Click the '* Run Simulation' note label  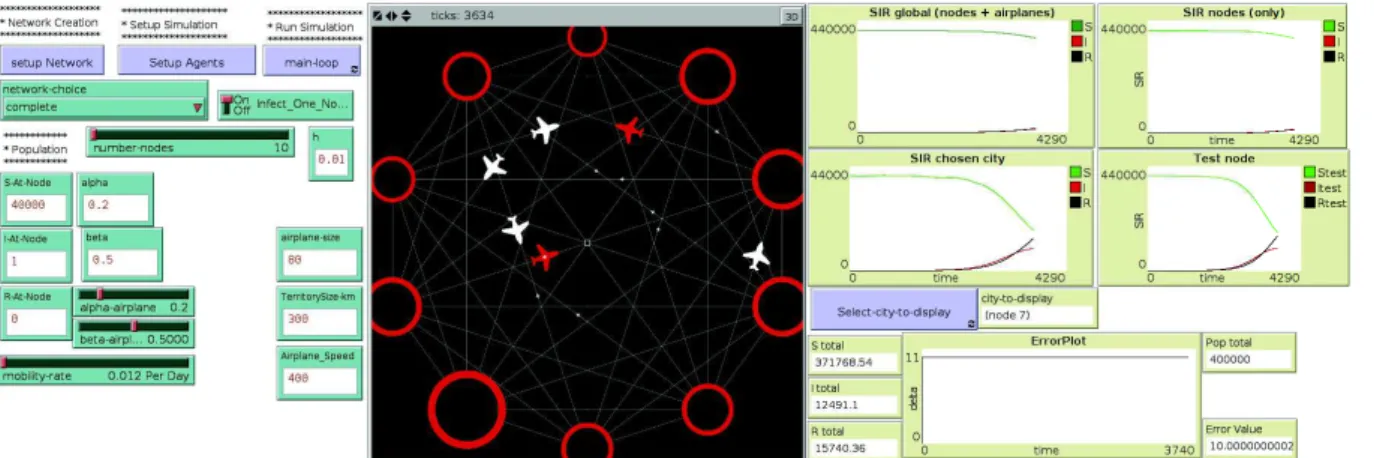[311, 27]
